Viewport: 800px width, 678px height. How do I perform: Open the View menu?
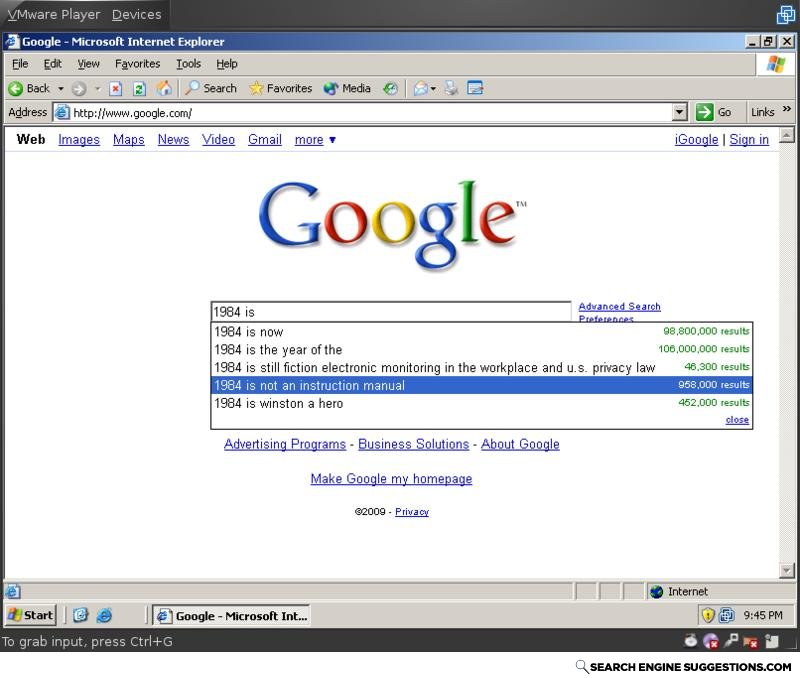point(88,64)
